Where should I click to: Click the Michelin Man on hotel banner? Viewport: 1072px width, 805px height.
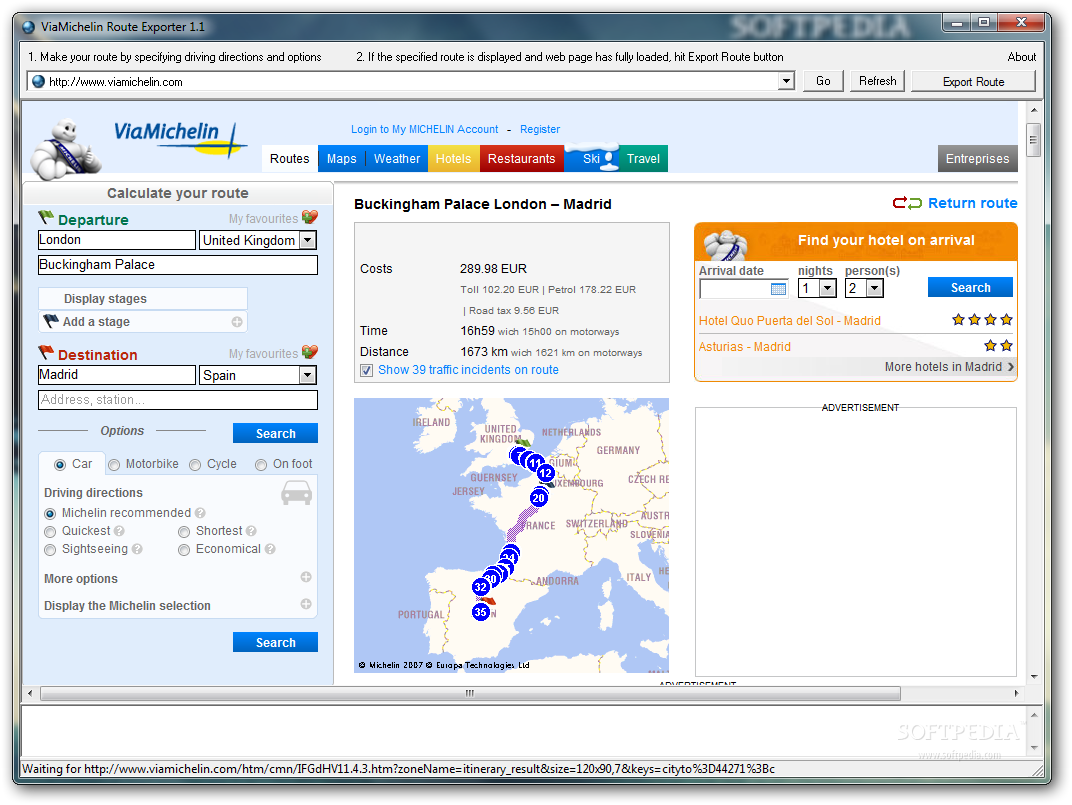tap(725, 244)
